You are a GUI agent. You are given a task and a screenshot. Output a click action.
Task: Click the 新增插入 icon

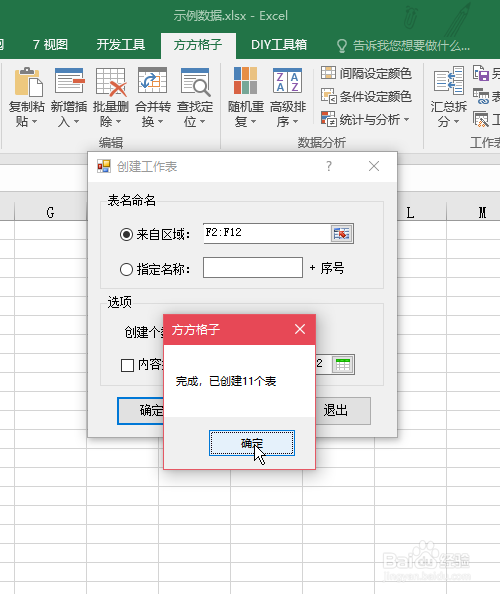[69, 81]
